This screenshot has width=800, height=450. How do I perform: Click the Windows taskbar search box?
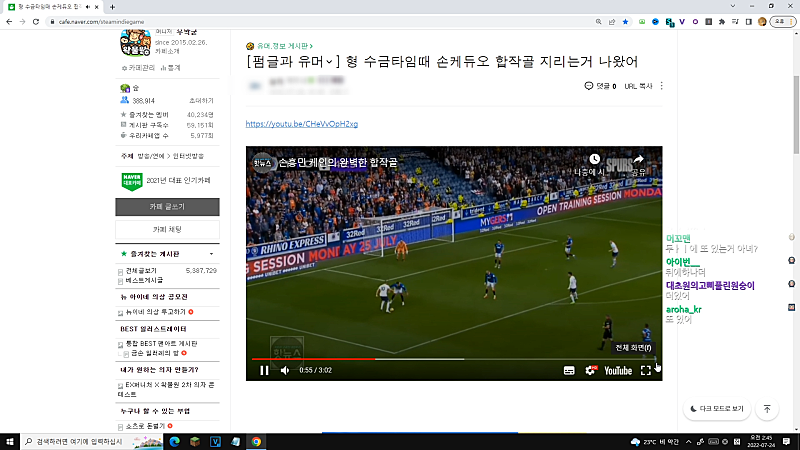92,442
